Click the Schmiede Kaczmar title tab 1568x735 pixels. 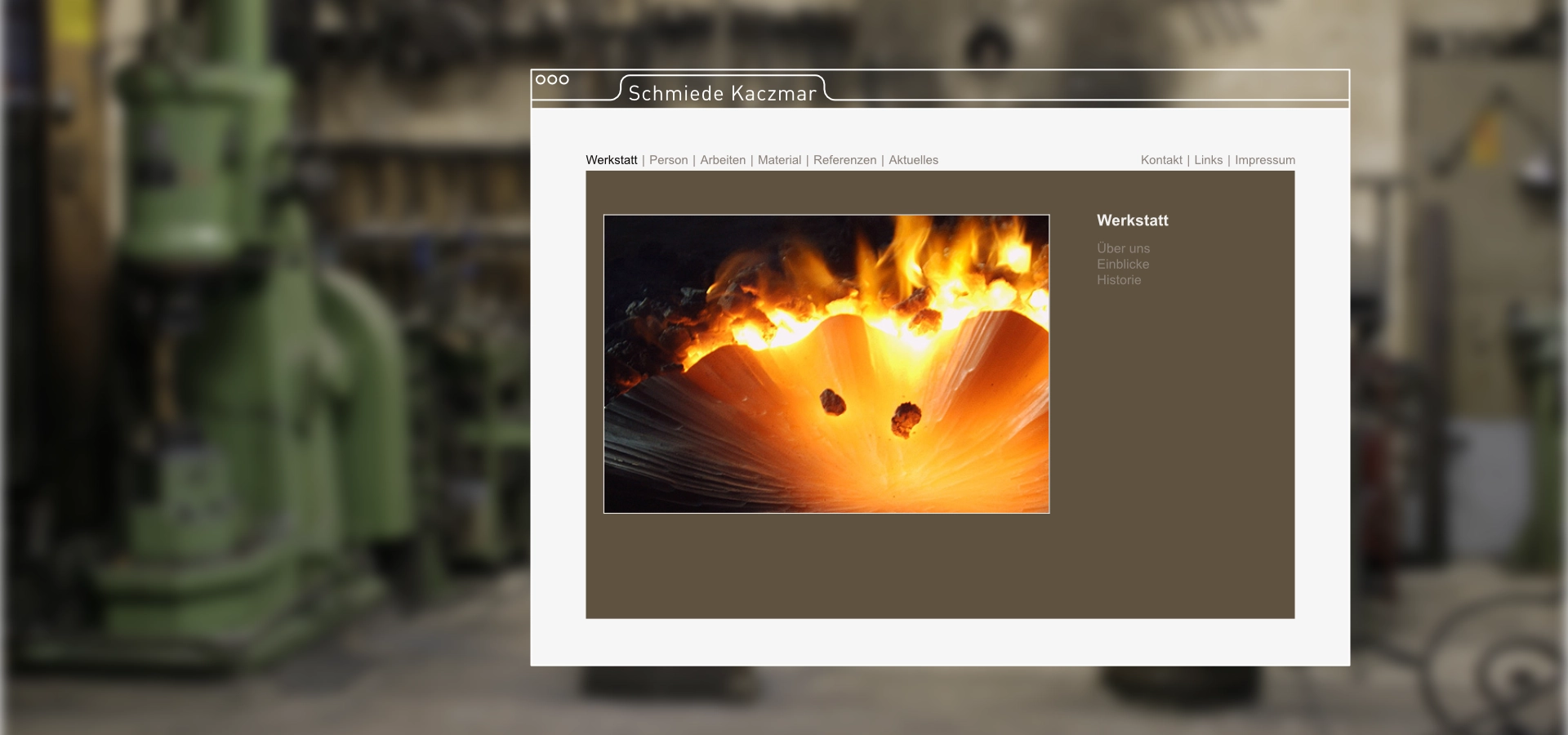pos(722,93)
